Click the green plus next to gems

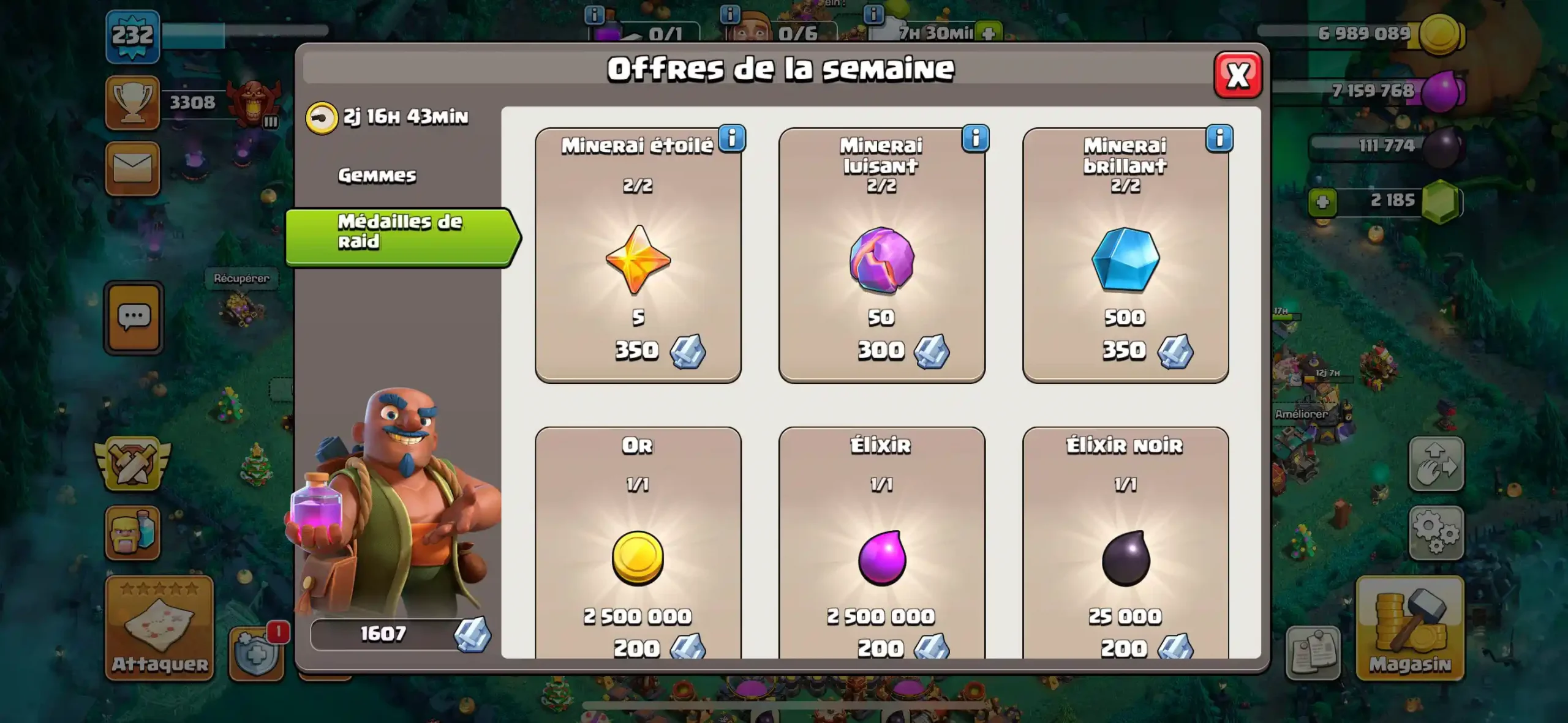point(1322,202)
